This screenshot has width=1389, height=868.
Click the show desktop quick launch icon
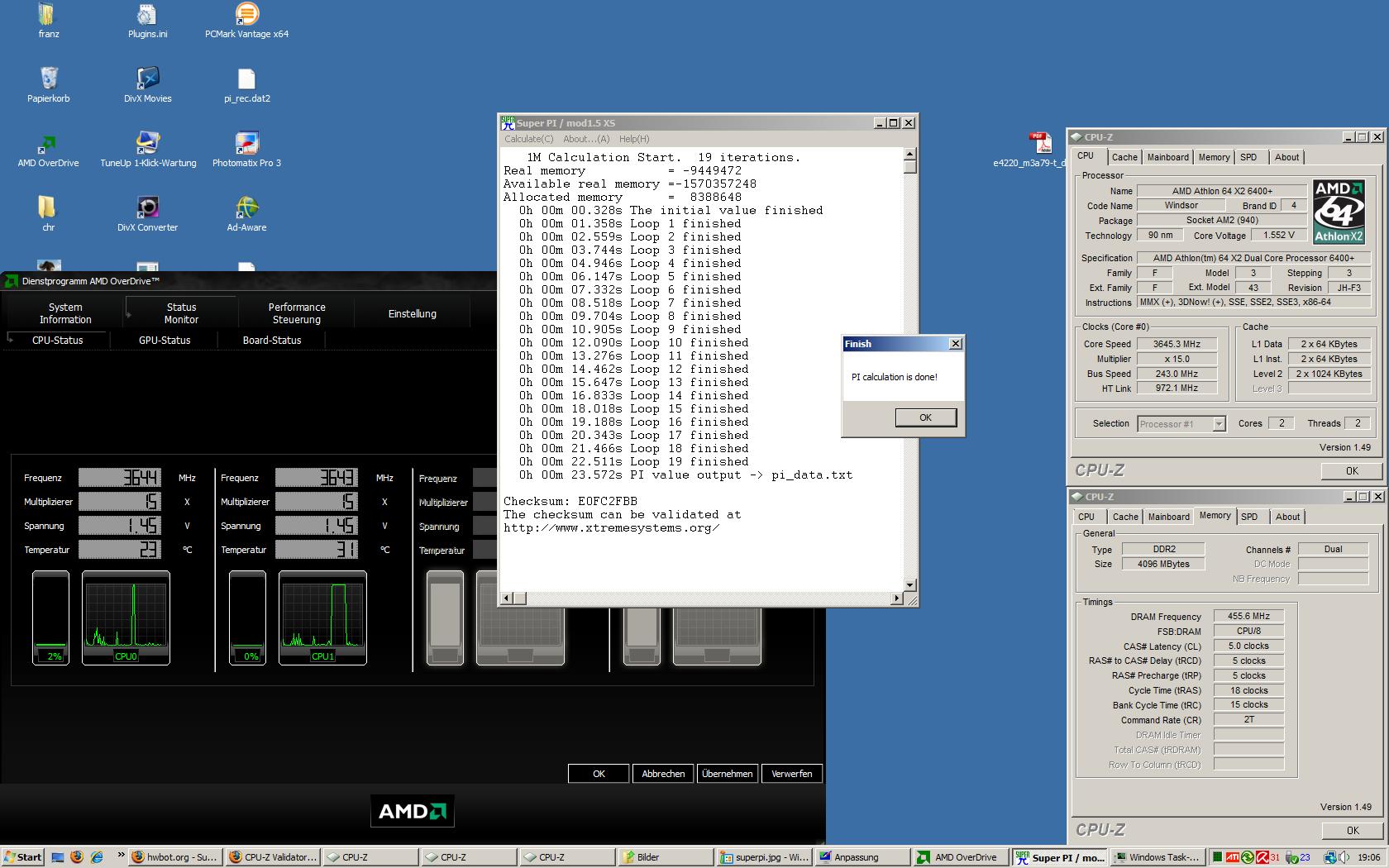(x=58, y=857)
